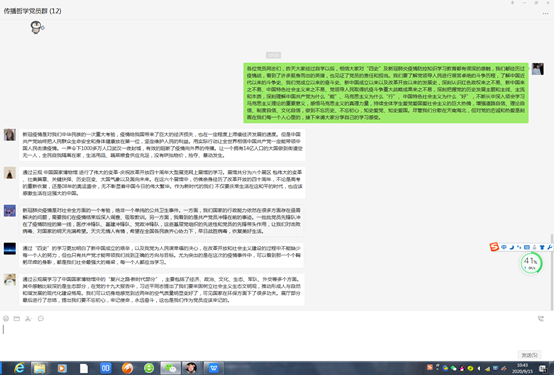Open the emoji picker in chat toolbar

(x=6, y=318)
